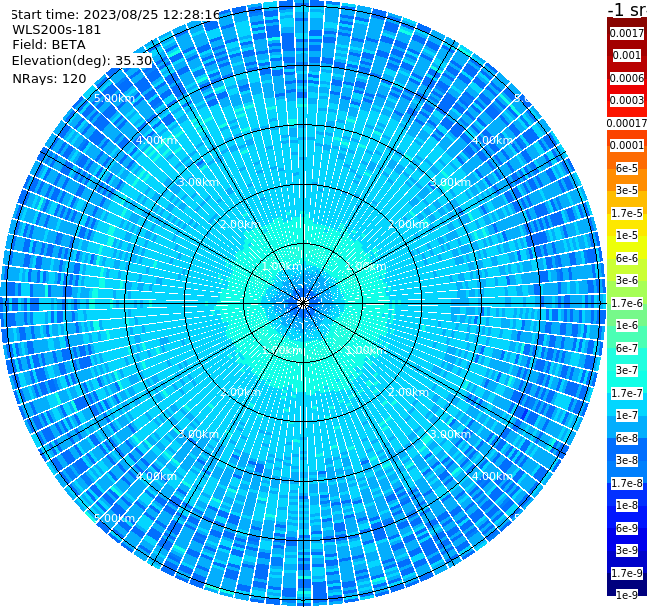Click the 3e-7 colorbar label
Screen dimensions: 647x607
pyautogui.click(x=627, y=370)
